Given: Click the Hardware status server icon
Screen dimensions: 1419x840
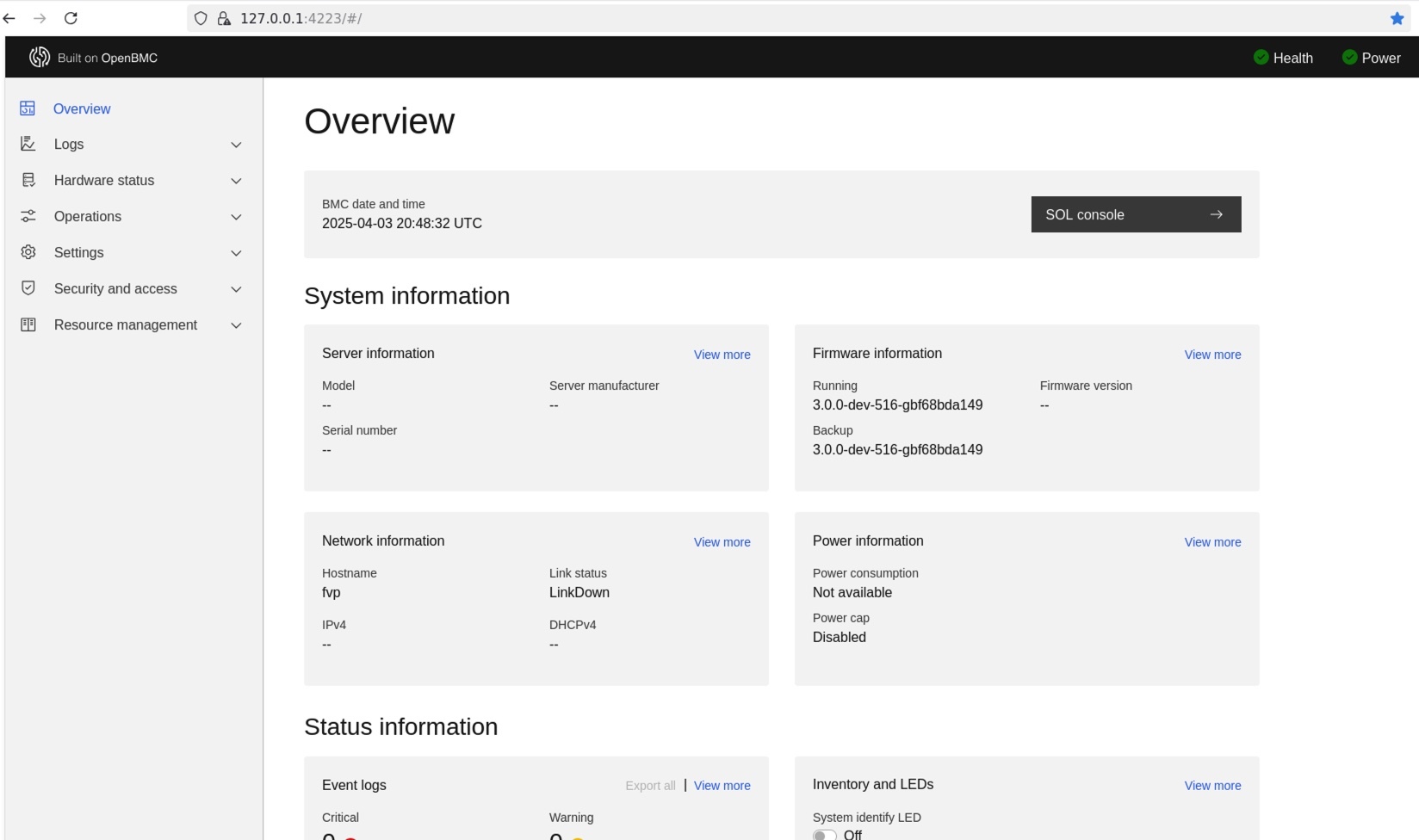Looking at the screenshot, I should [28, 180].
